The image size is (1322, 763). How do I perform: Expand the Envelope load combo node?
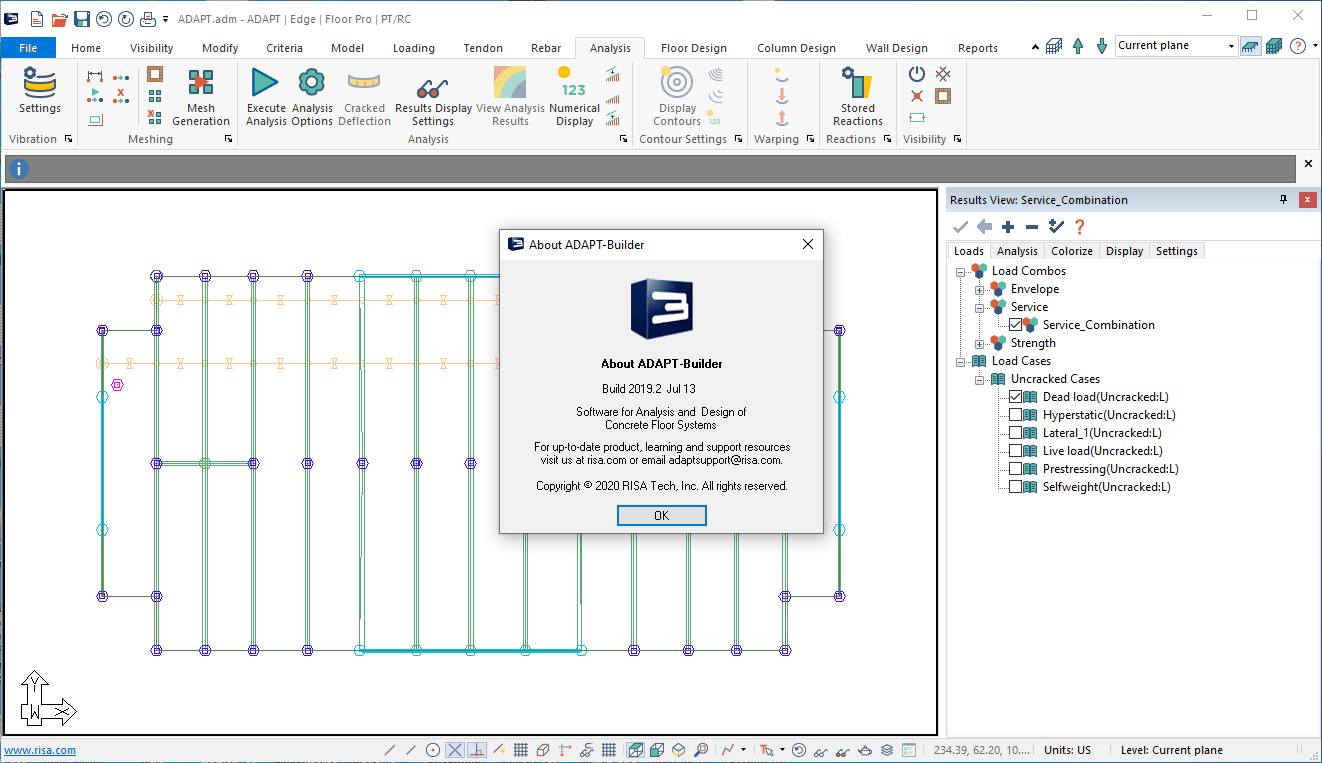click(x=980, y=289)
